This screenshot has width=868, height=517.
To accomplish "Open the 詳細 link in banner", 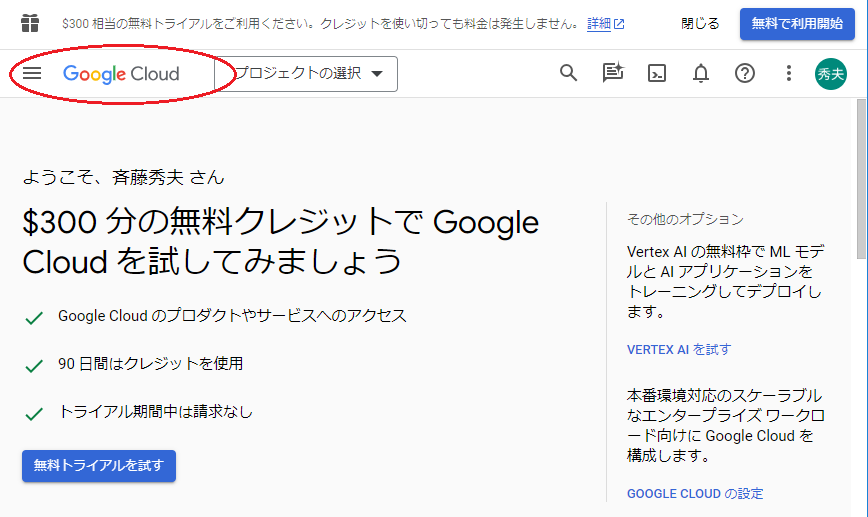I will click(x=606, y=24).
